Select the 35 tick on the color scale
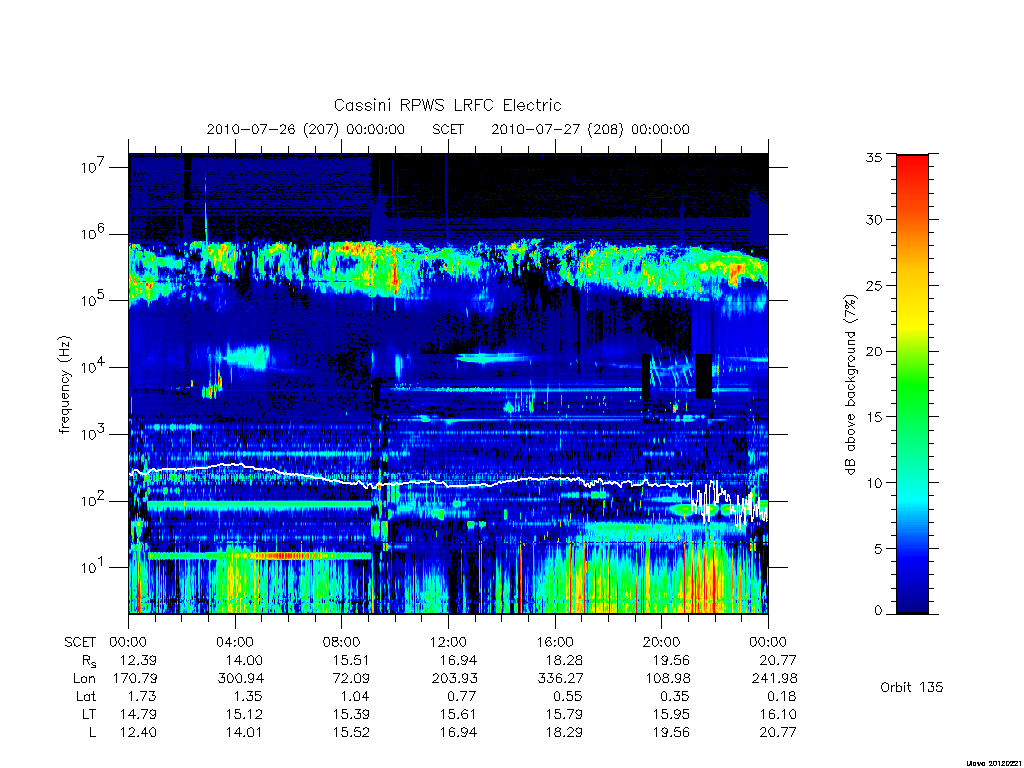The width and height of the screenshot is (1024, 768). point(873,157)
